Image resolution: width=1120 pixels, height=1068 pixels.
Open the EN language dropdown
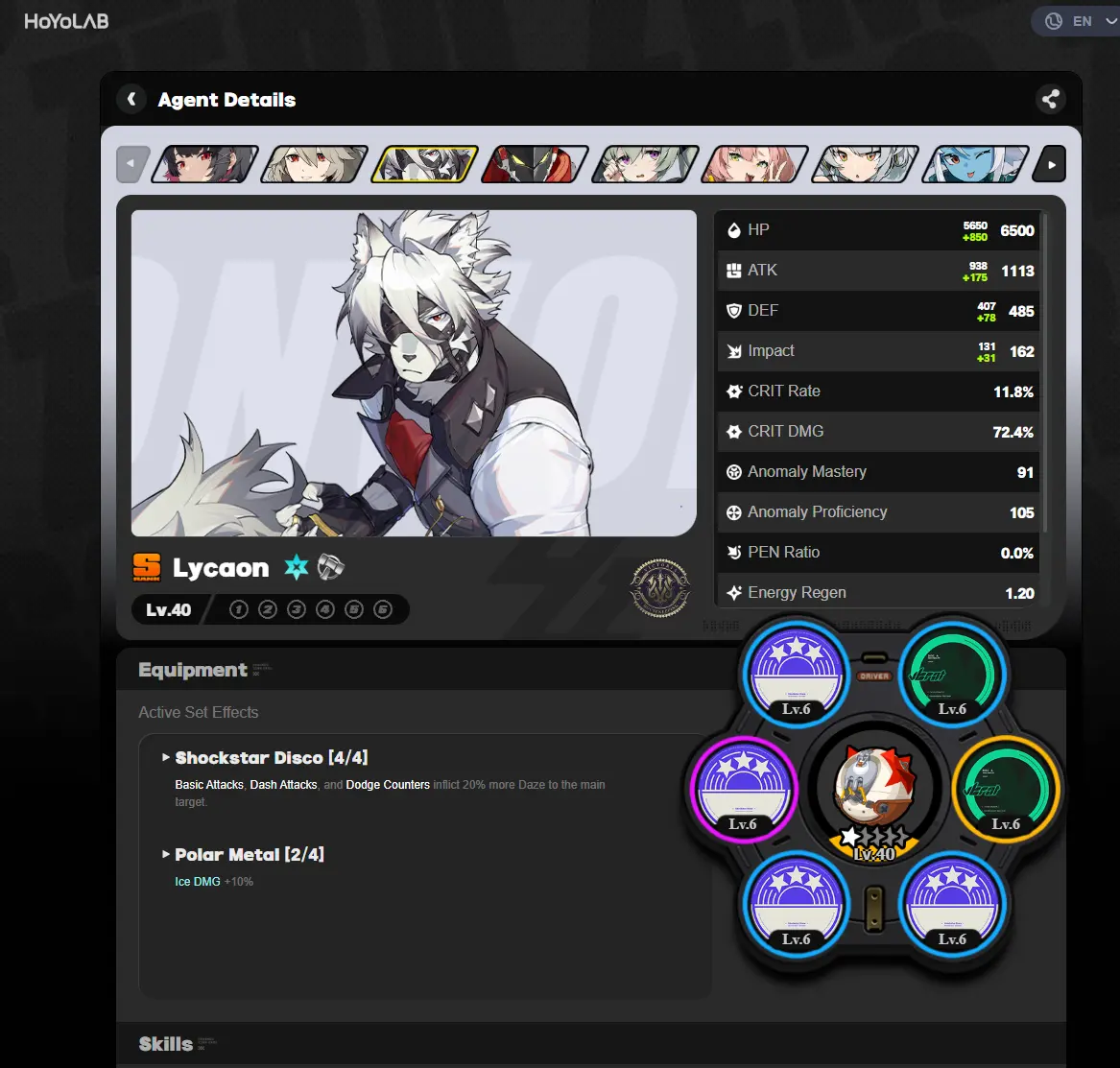click(x=1078, y=21)
